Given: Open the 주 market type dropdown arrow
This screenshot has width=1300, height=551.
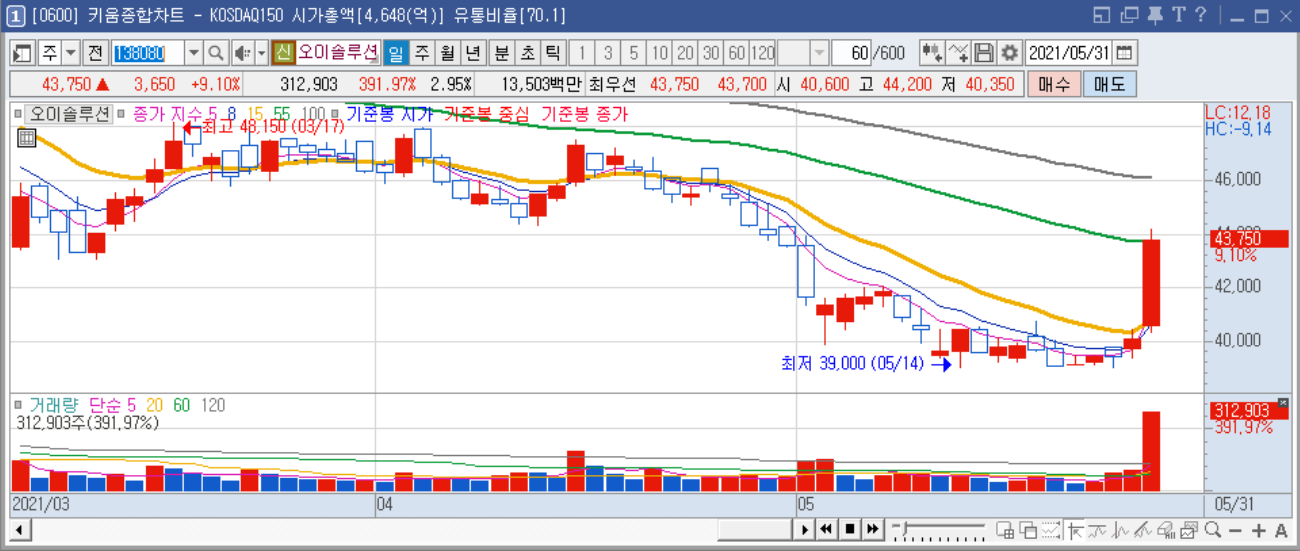Looking at the screenshot, I should pos(70,53).
